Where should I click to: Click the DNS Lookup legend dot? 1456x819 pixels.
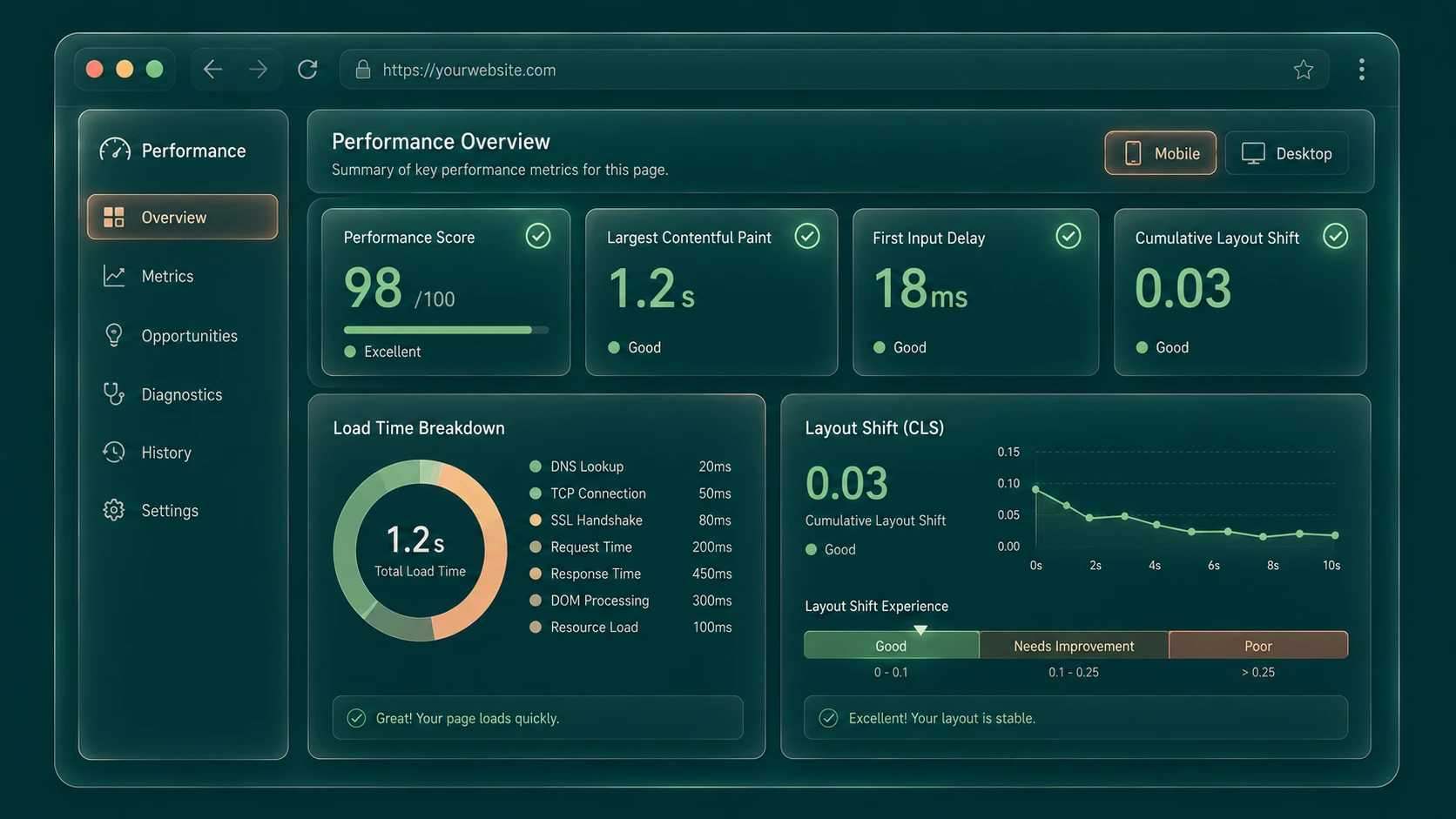pos(536,467)
